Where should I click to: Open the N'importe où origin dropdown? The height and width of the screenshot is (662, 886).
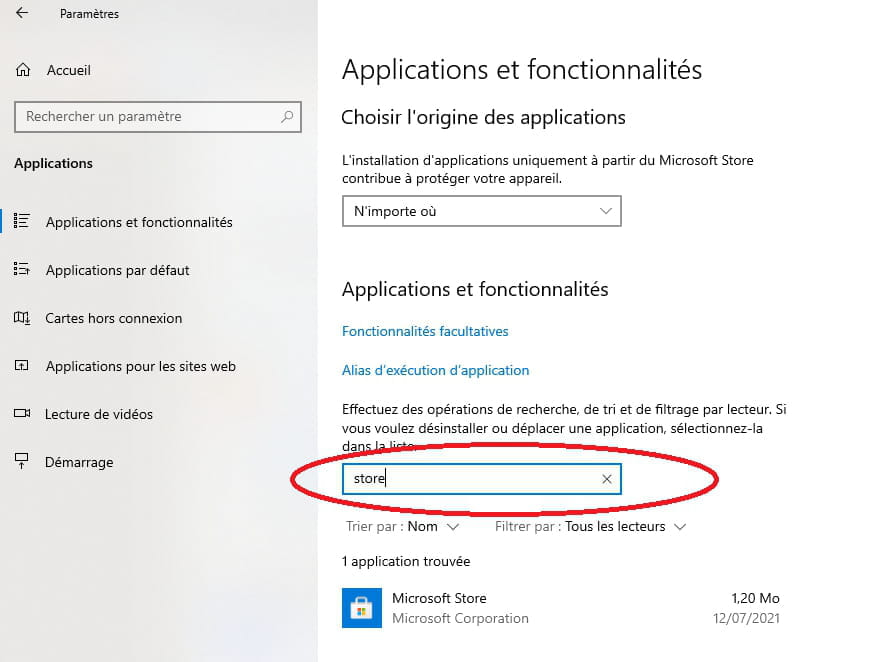pos(481,211)
